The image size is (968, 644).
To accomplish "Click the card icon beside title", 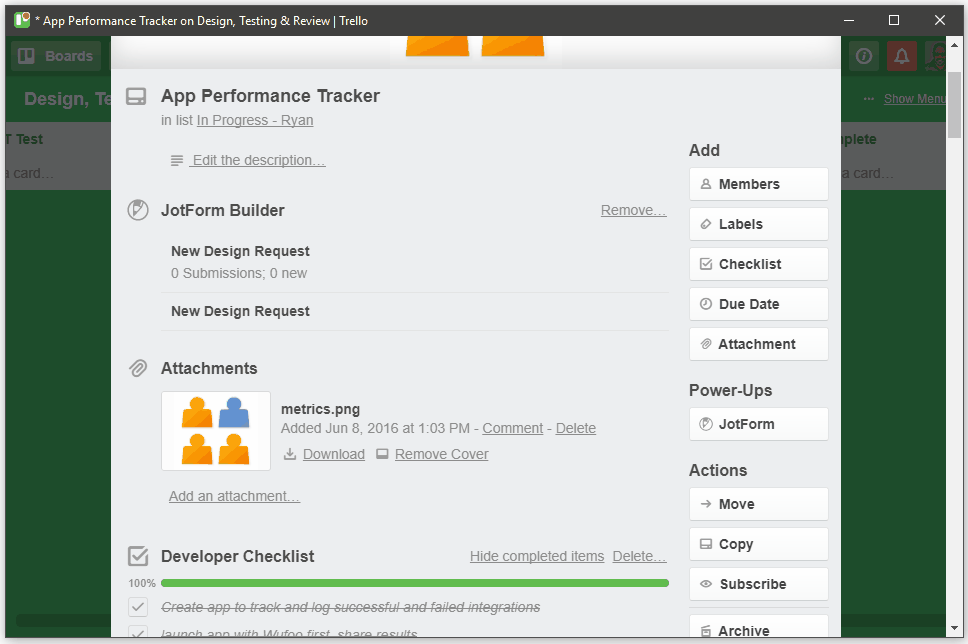I will [136, 97].
